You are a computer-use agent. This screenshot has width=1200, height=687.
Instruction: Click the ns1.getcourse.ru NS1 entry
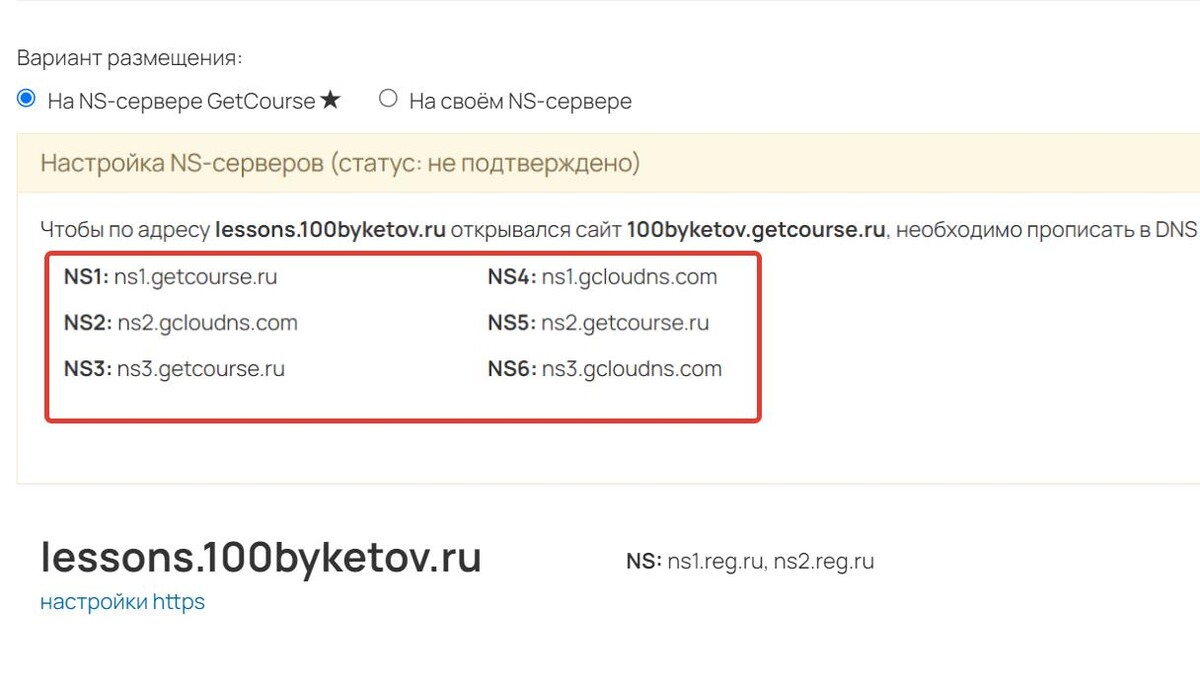[170, 277]
